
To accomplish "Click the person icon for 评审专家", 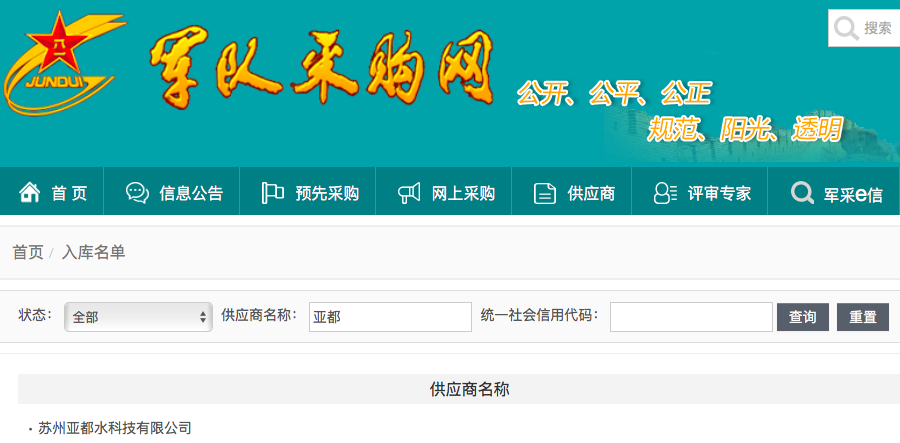I will (x=665, y=193).
